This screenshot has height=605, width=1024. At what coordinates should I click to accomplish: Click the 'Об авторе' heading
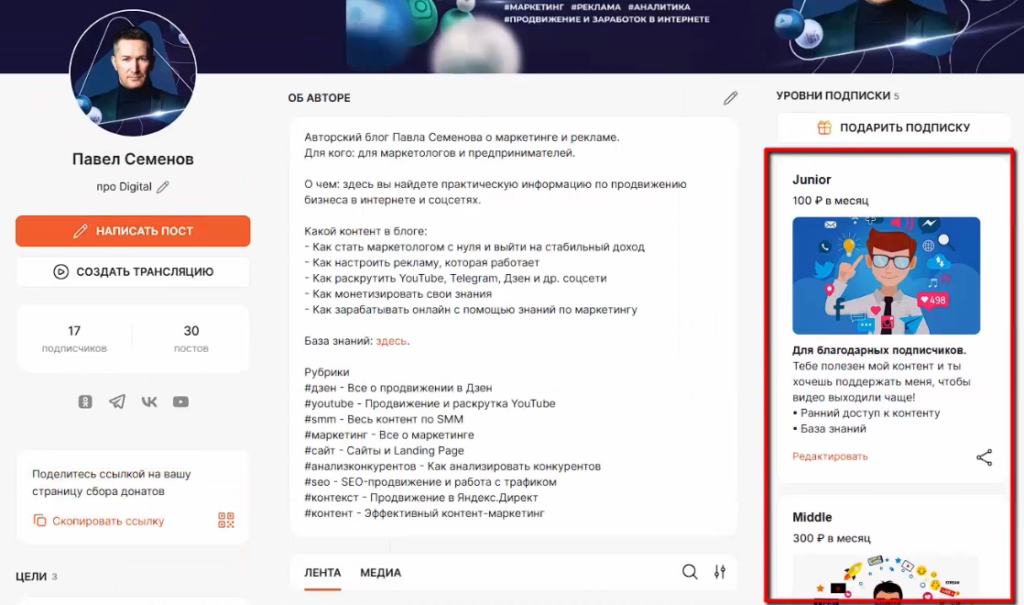pos(319,98)
